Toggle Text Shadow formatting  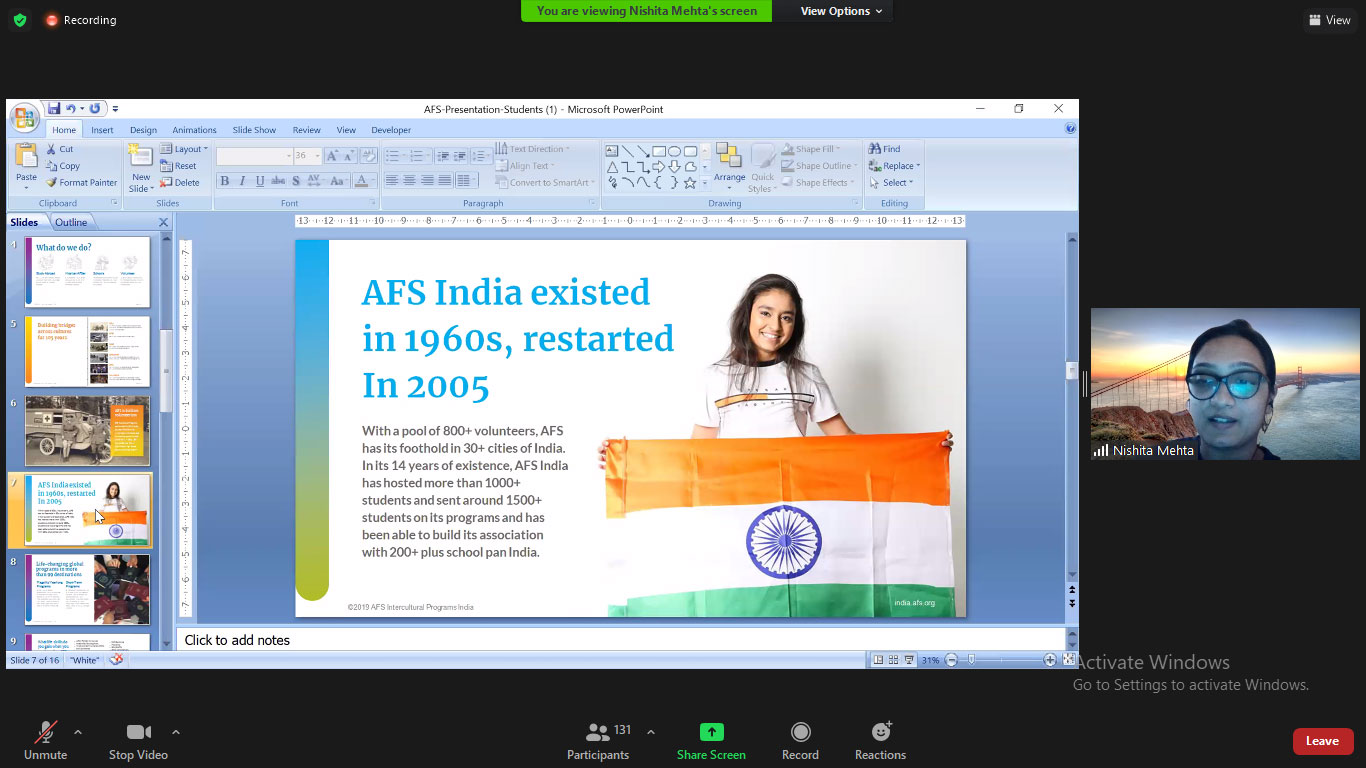296,181
